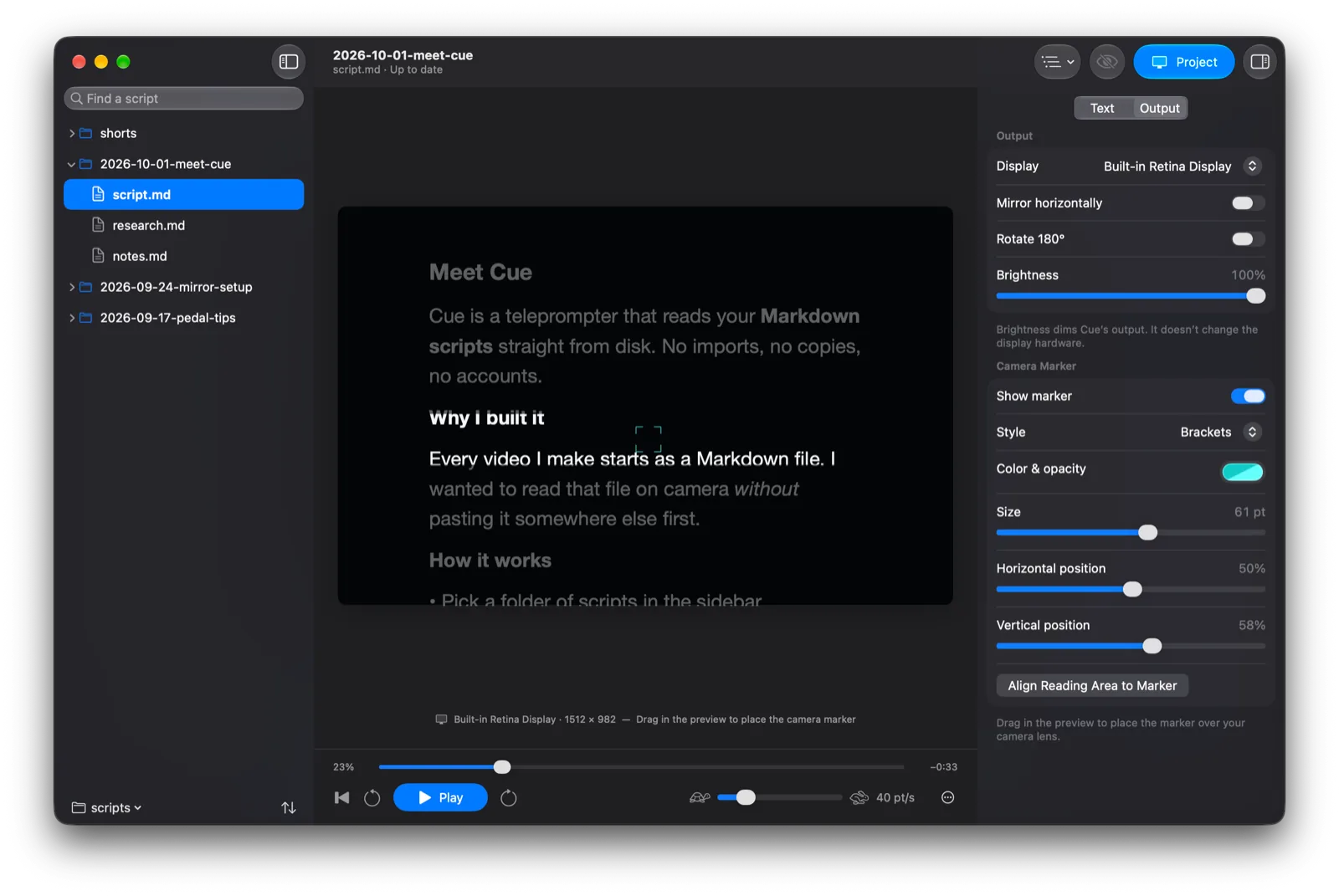Open the Display selection dropdown
This screenshot has width=1339, height=896.
point(1182,166)
